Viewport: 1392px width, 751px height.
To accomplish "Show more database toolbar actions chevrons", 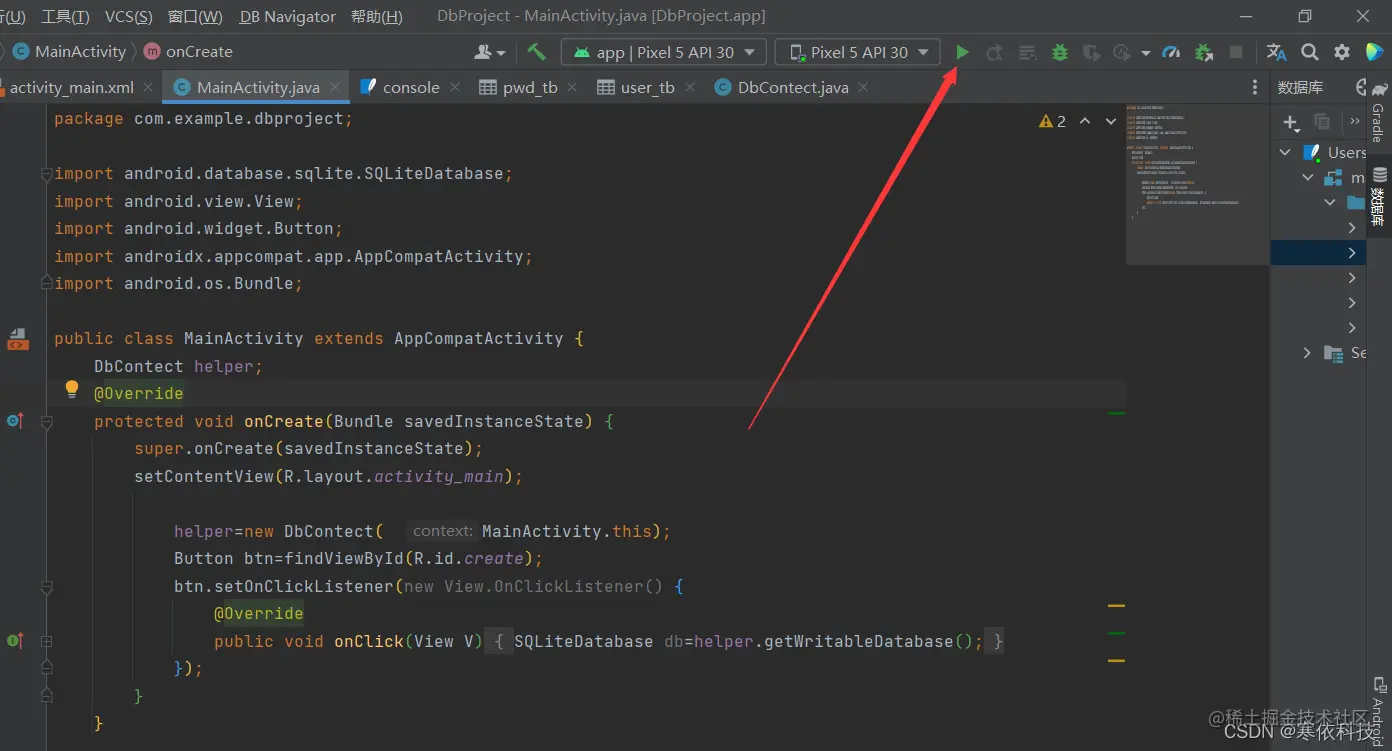I will (x=1355, y=121).
